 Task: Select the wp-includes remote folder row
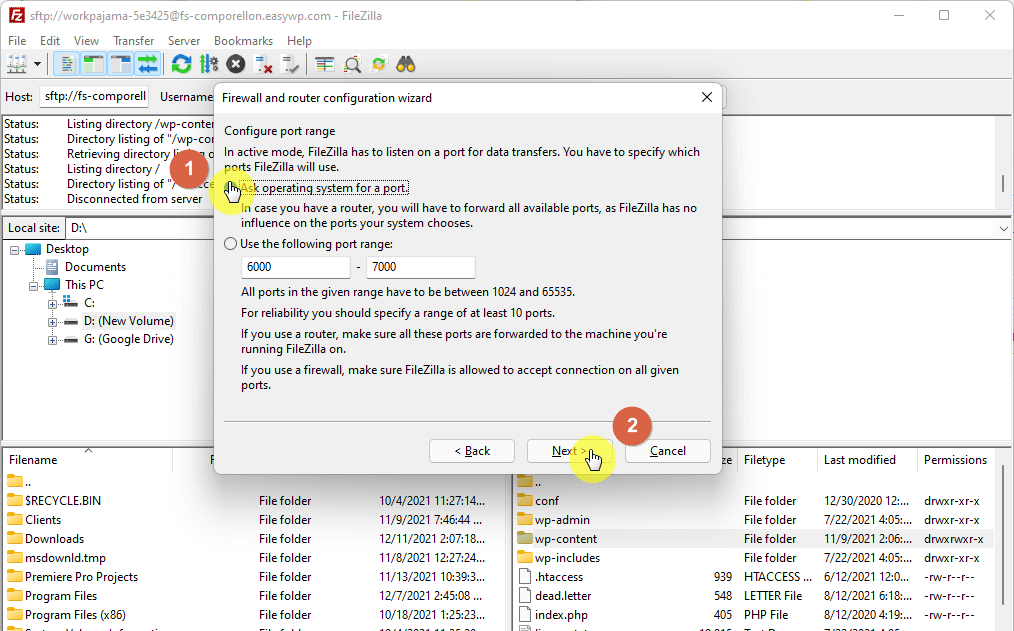click(754, 558)
